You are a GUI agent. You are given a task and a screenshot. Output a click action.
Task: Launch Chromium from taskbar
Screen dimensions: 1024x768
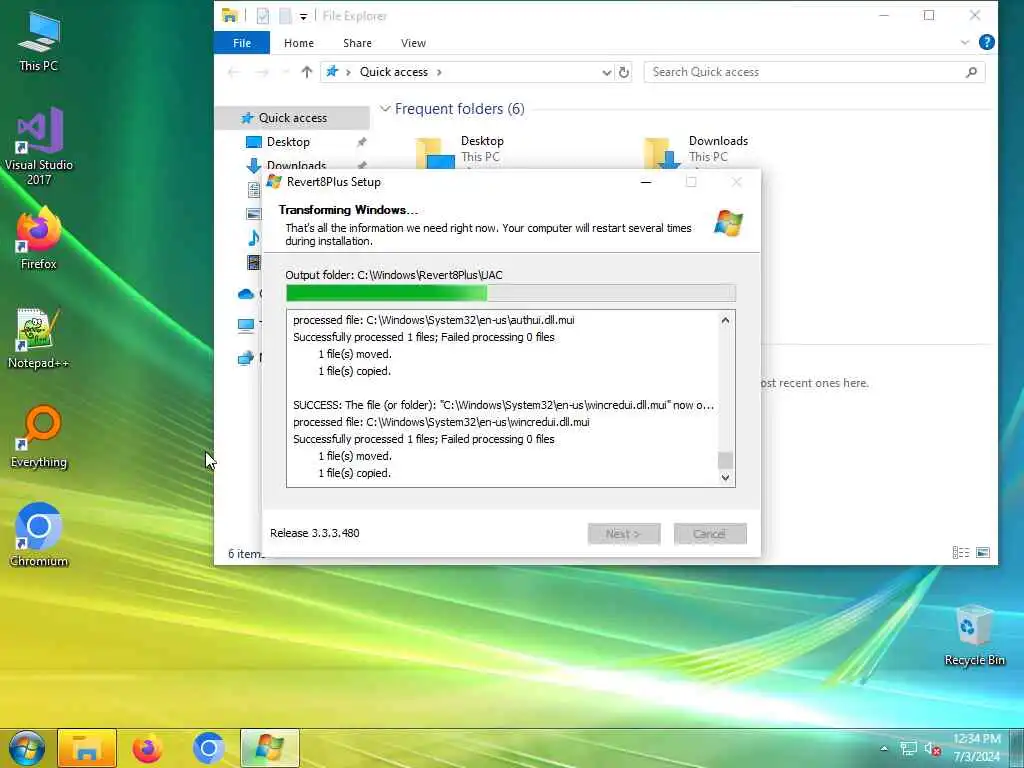pos(209,748)
